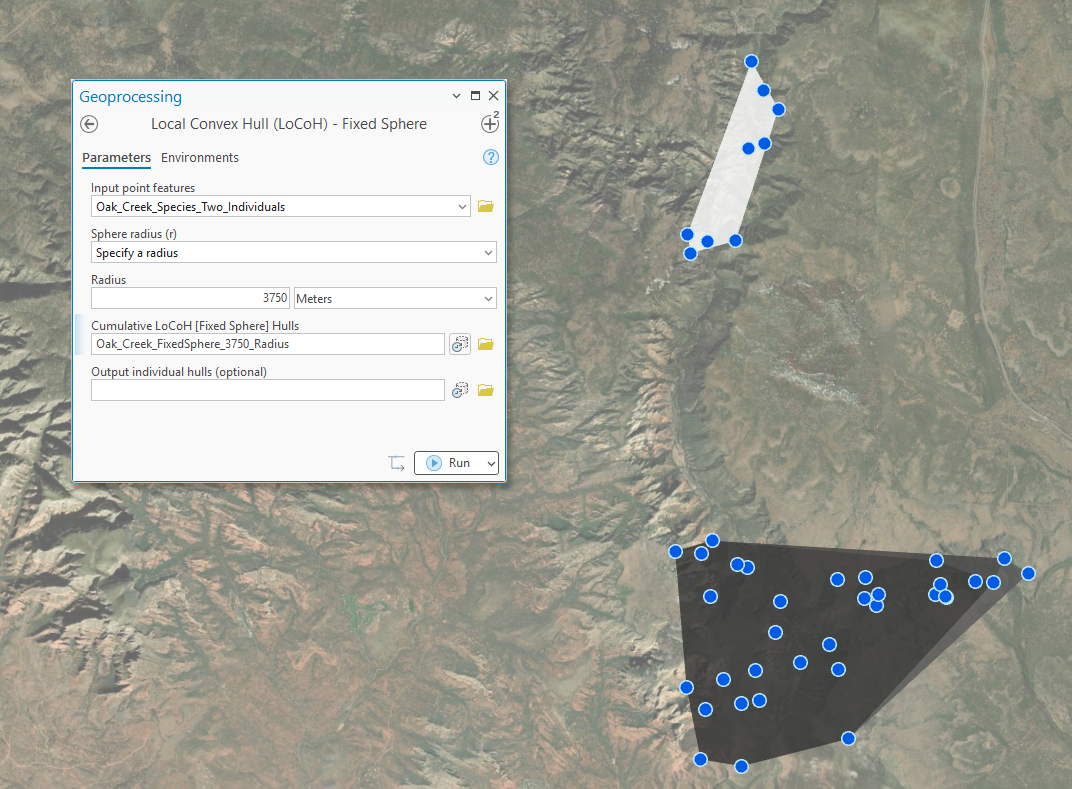This screenshot has height=789, width=1072.
Task: Expand the Run button dropdown arrow
Action: (490, 463)
